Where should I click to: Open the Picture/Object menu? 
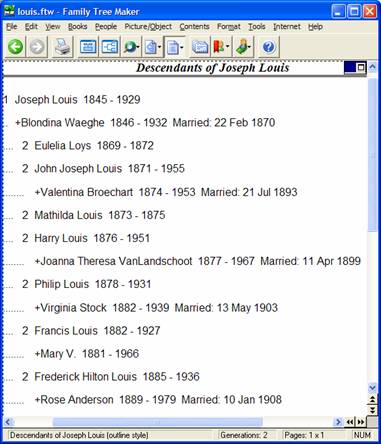[148, 27]
